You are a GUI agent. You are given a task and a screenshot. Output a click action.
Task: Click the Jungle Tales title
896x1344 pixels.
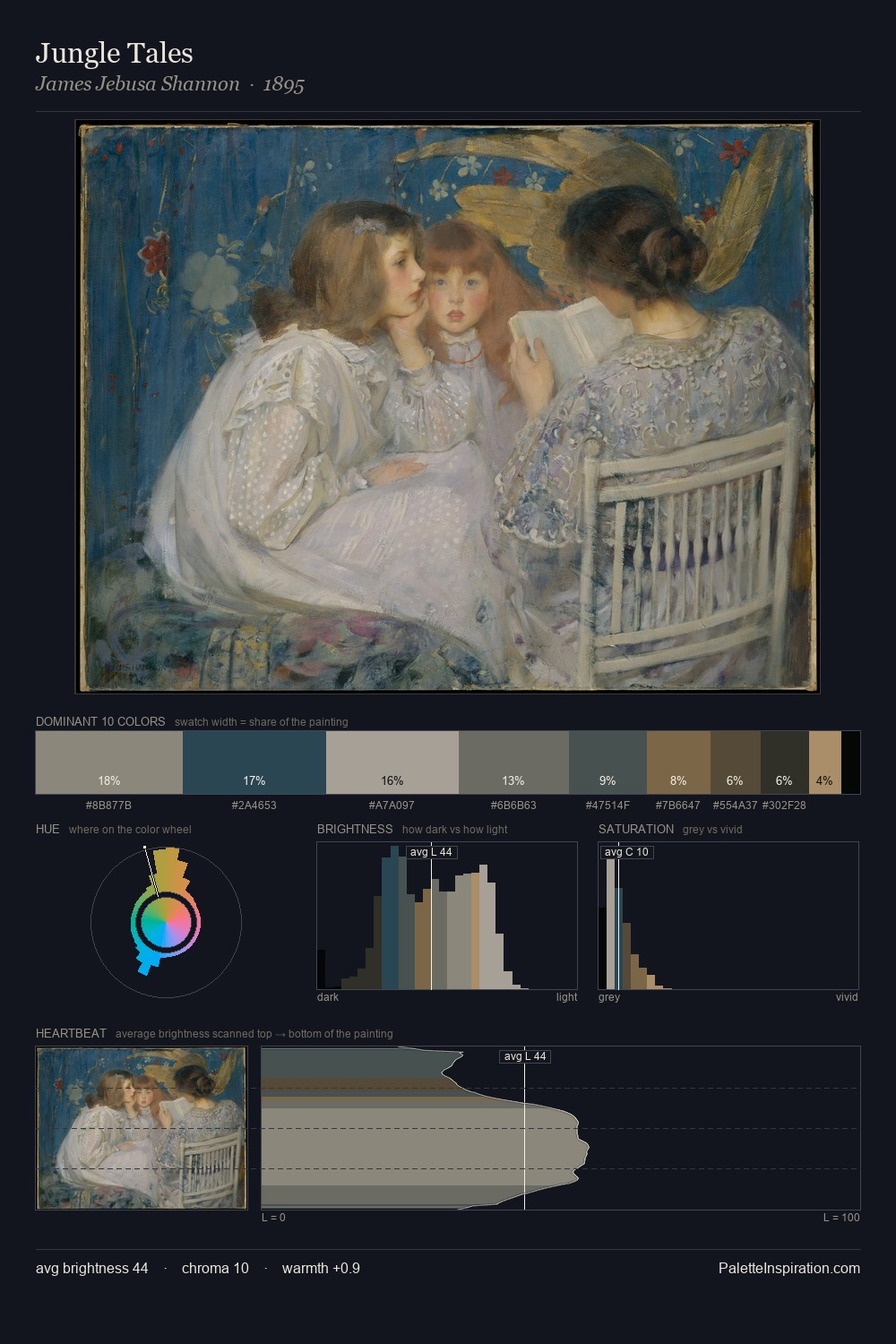[x=115, y=53]
